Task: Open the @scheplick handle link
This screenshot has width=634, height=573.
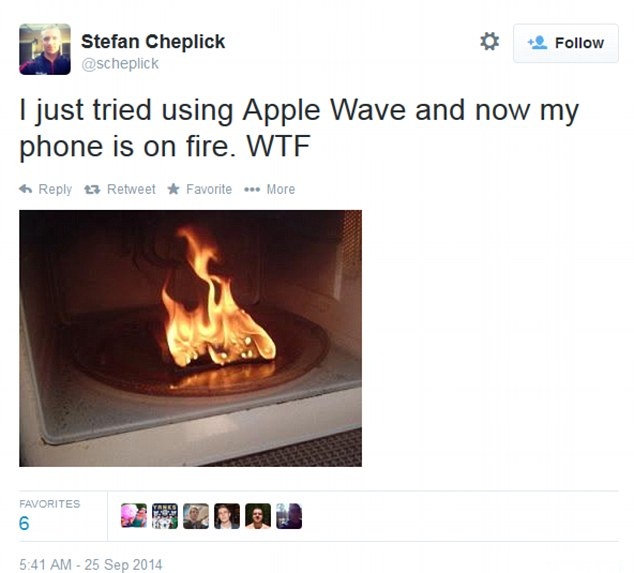Action: 120,64
